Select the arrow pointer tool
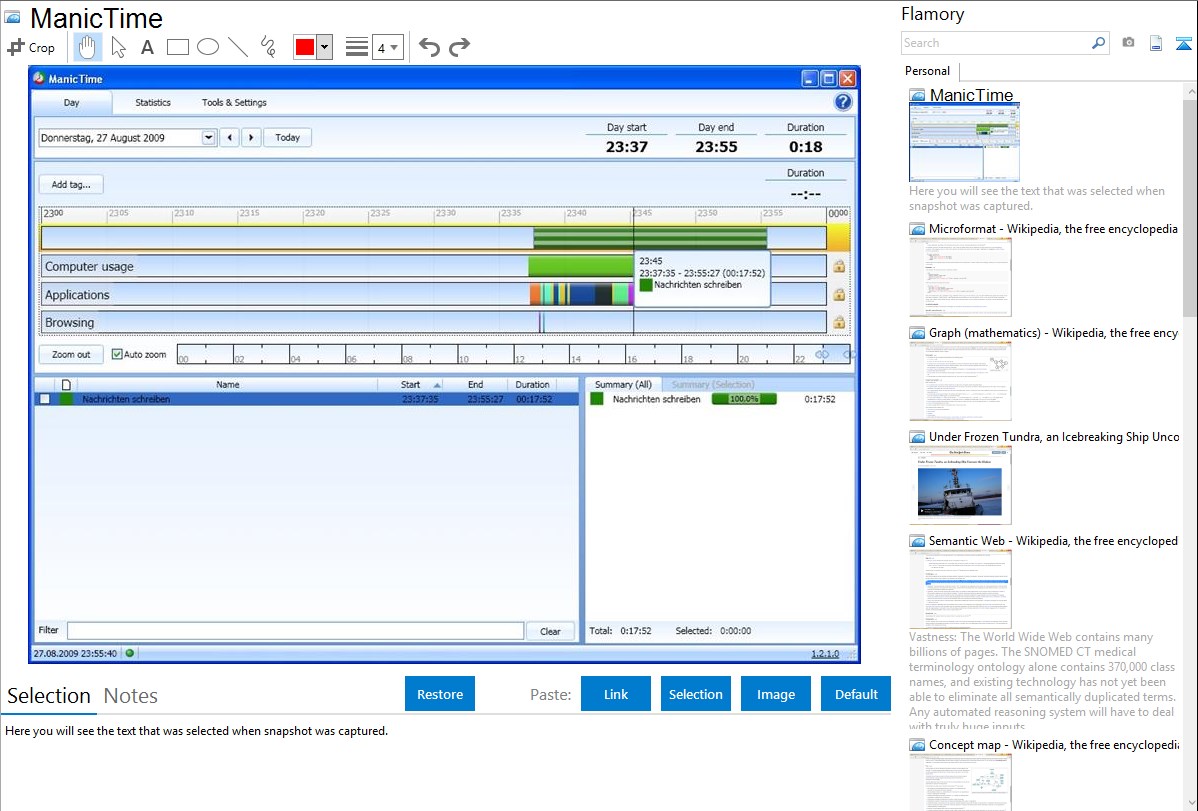The image size is (1198, 811). tap(118, 47)
